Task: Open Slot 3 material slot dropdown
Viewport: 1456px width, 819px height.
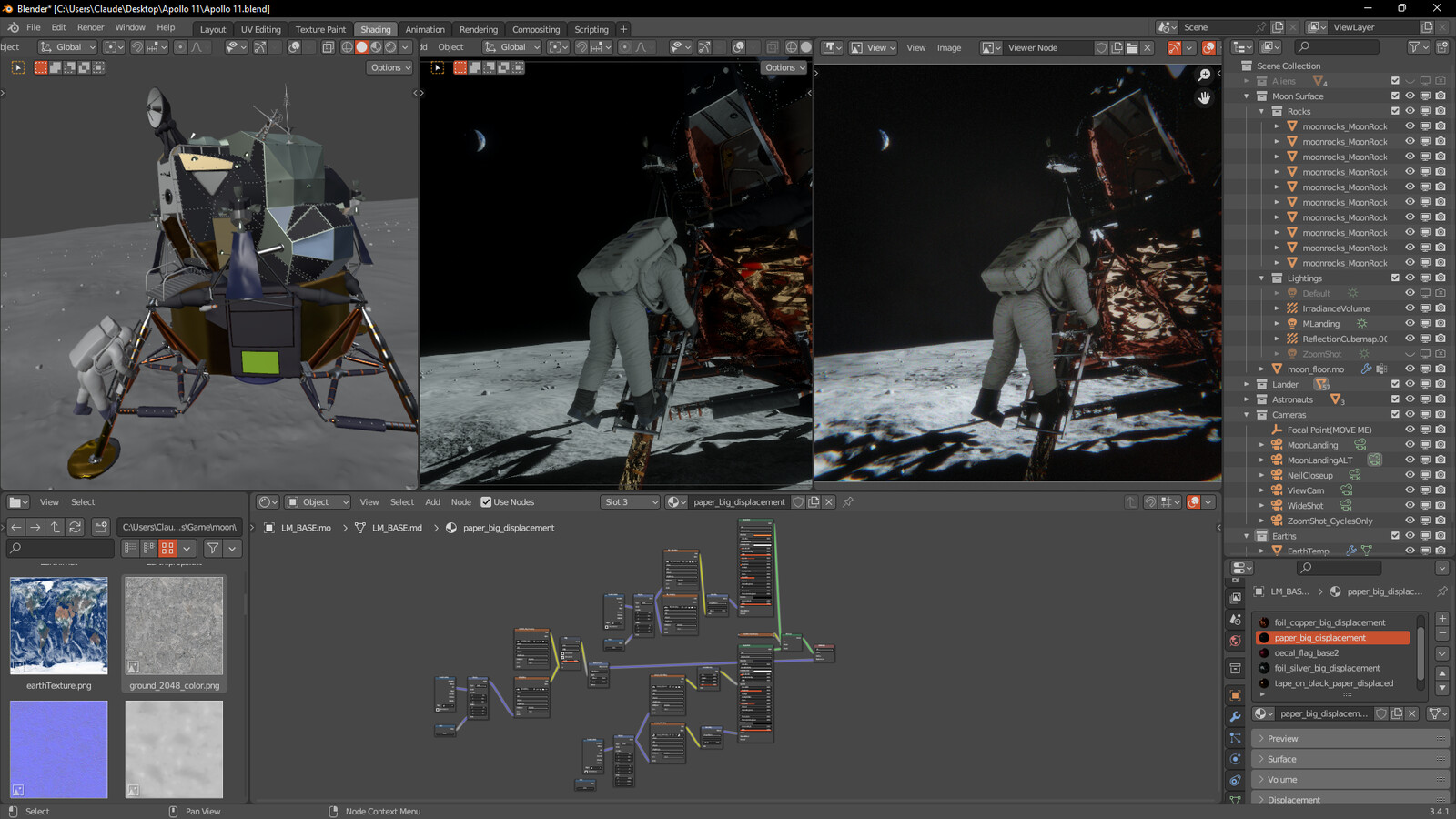Action: pos(630,502)
